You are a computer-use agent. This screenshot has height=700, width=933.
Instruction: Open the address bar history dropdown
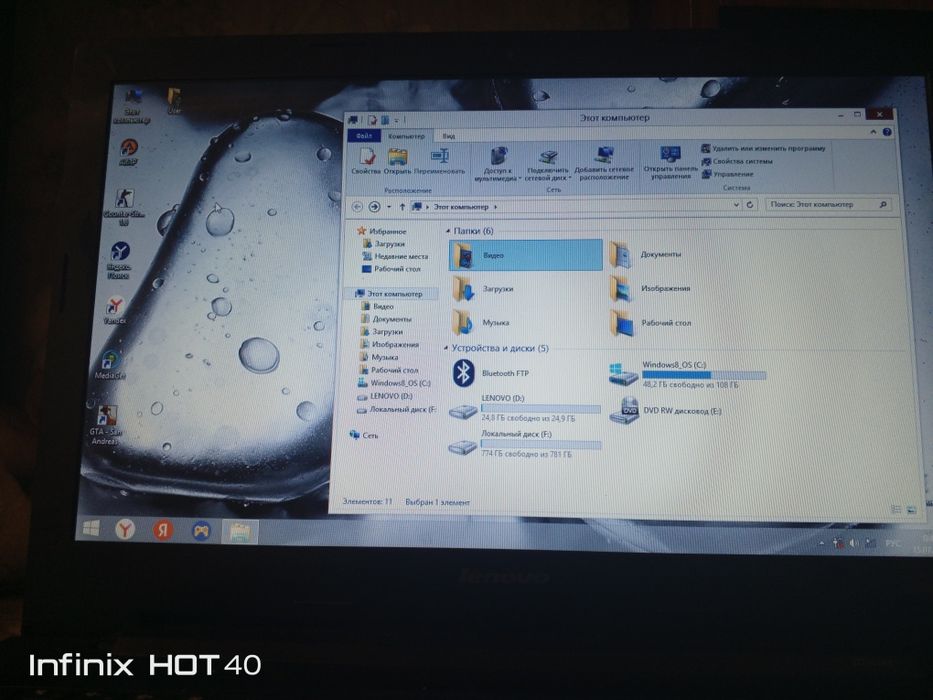736,204
